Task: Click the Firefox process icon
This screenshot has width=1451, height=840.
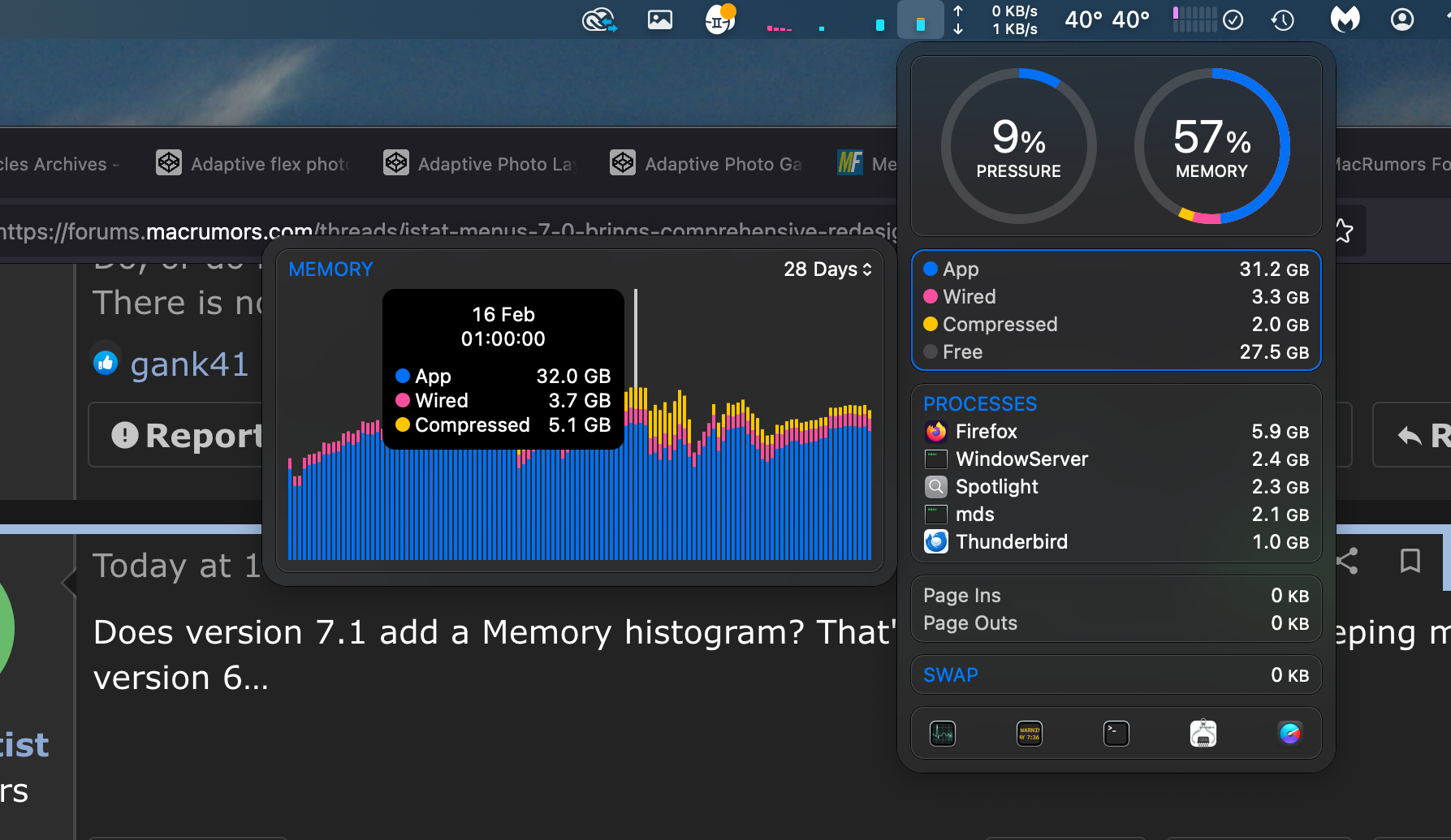Action: click(936, 432)
